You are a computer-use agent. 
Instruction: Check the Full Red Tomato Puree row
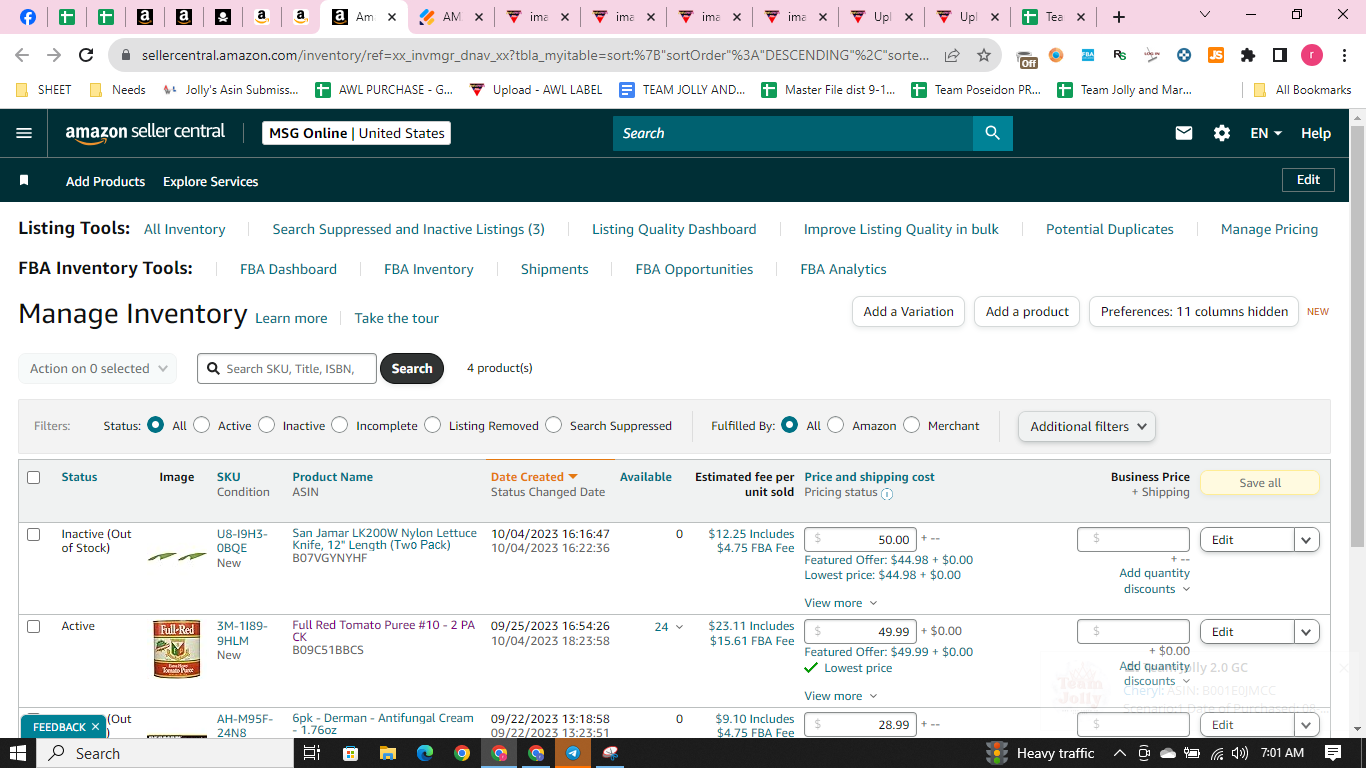pyautogui.click(x=33, y=626)
